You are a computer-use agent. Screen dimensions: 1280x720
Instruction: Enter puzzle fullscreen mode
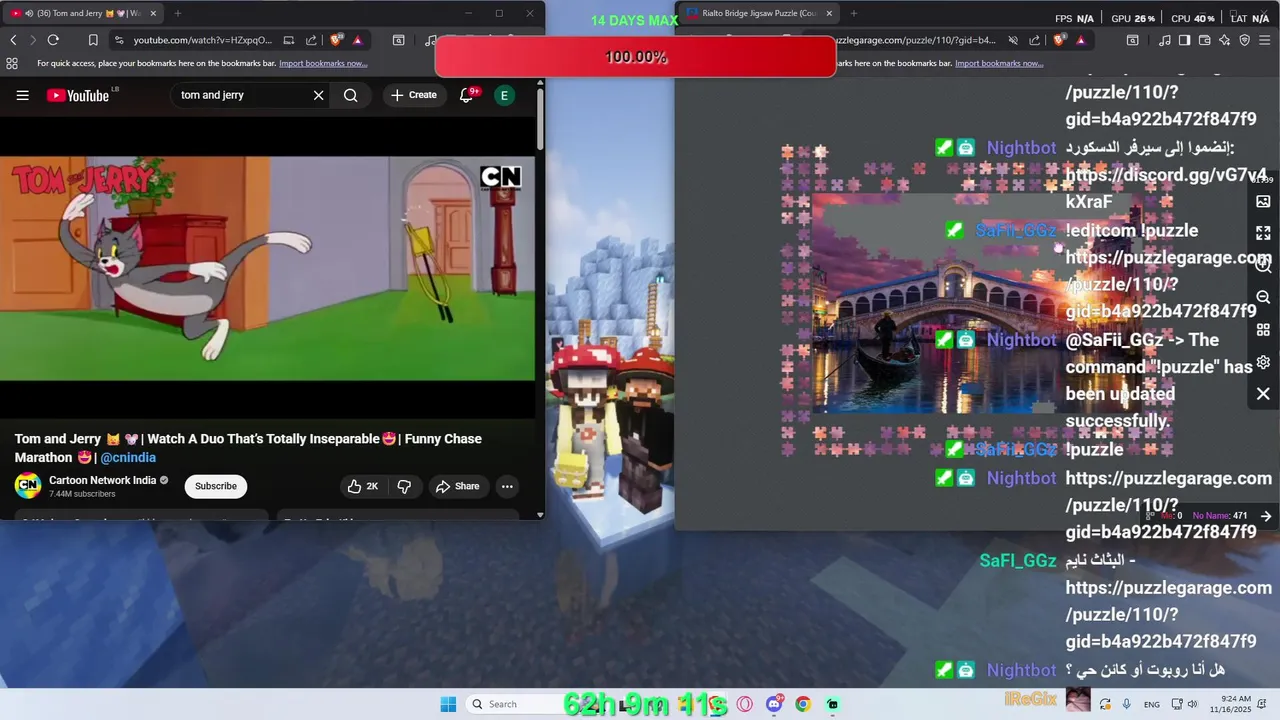coord(1263,233)
